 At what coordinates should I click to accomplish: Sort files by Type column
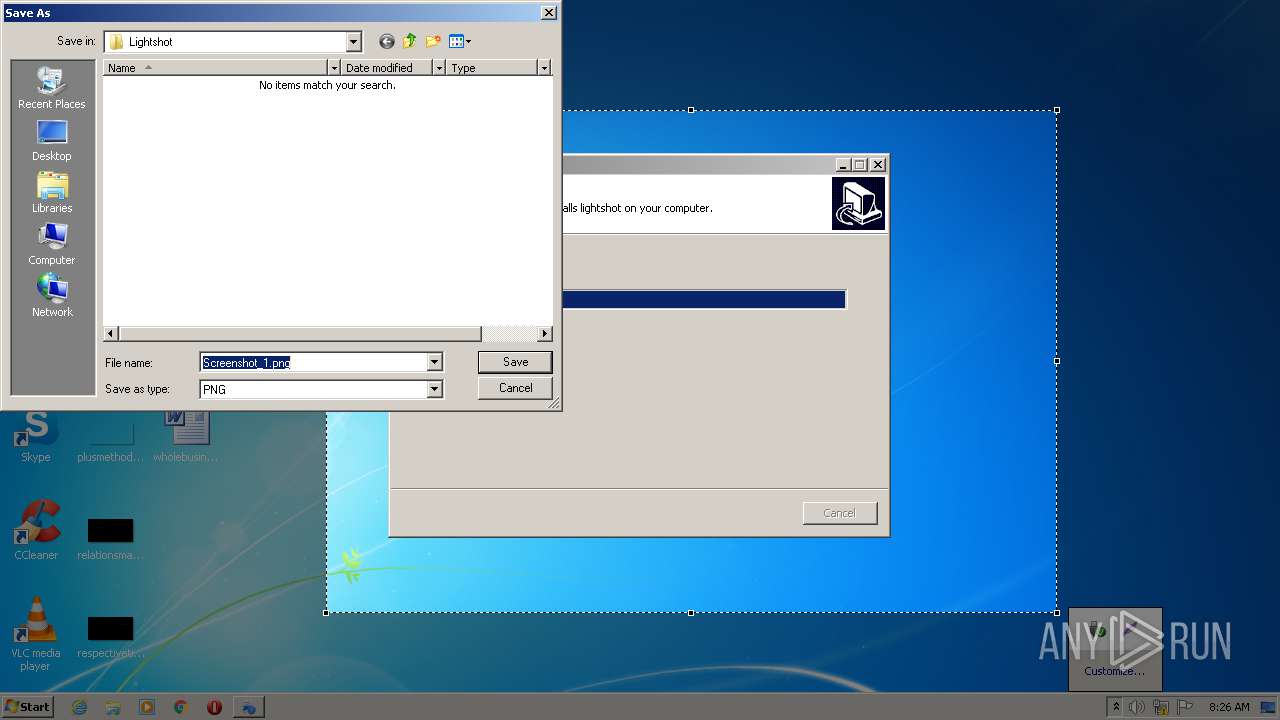click(x=492, y=68)
